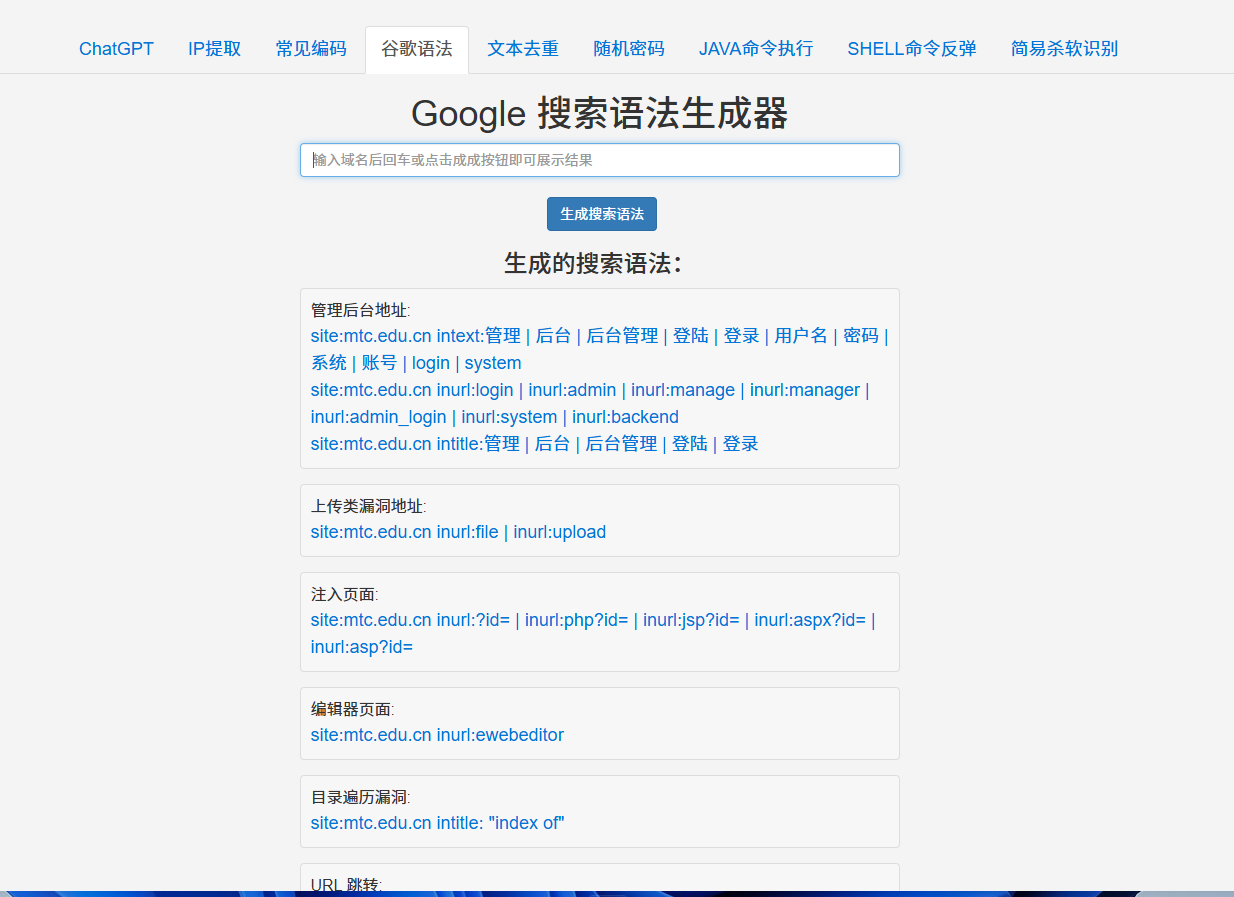Screen dimensions: 1234x897
Task: Open the ChatGPT tab
Action: (x=116, y=49)
